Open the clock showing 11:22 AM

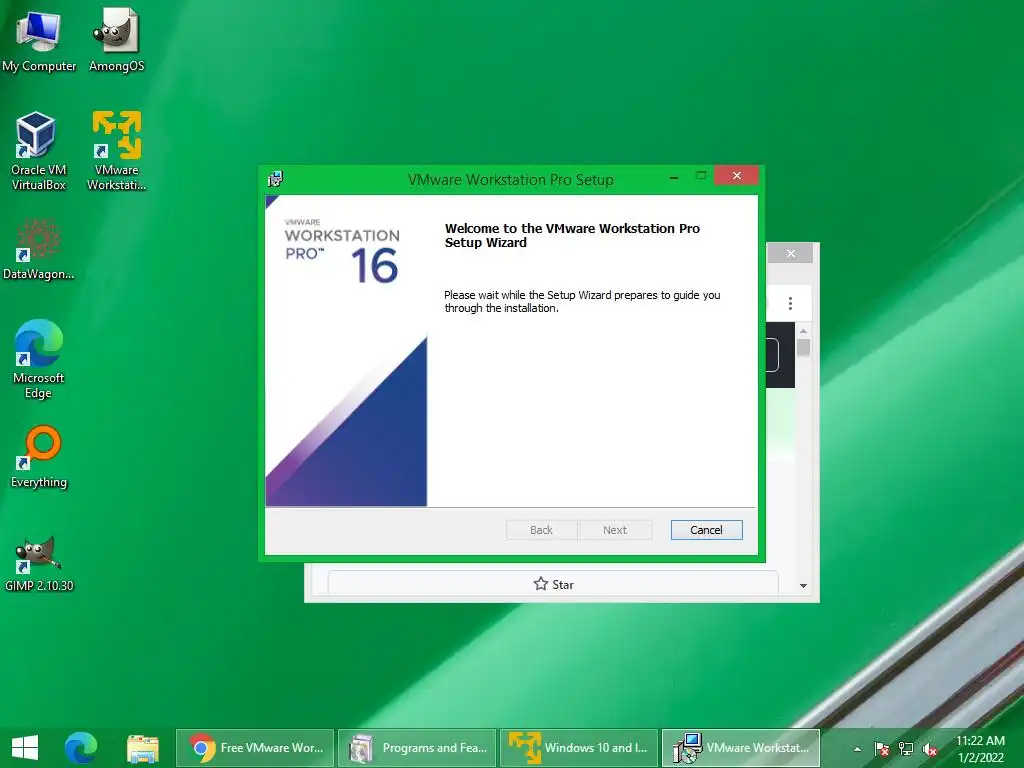[980, 749]
